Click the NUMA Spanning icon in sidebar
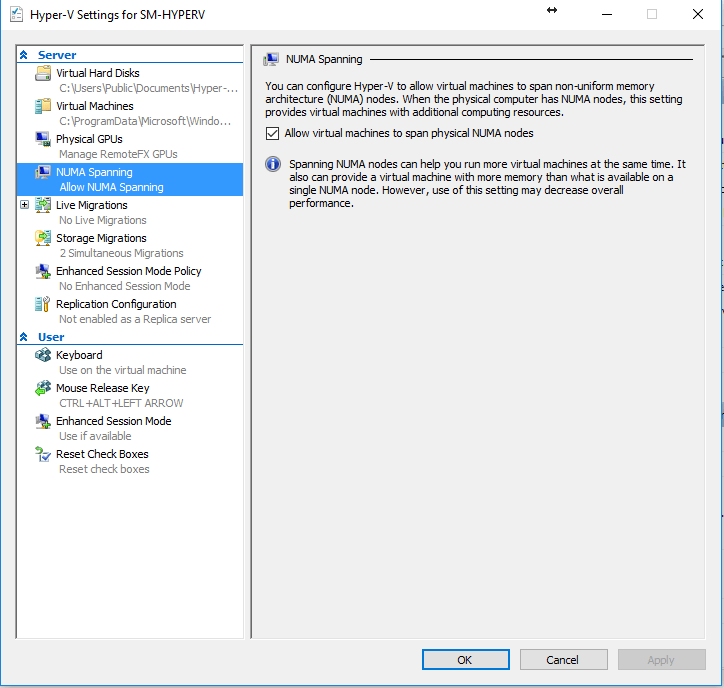Image resolution: width=724 pixels, height=688 pixels. click(43, 172)
